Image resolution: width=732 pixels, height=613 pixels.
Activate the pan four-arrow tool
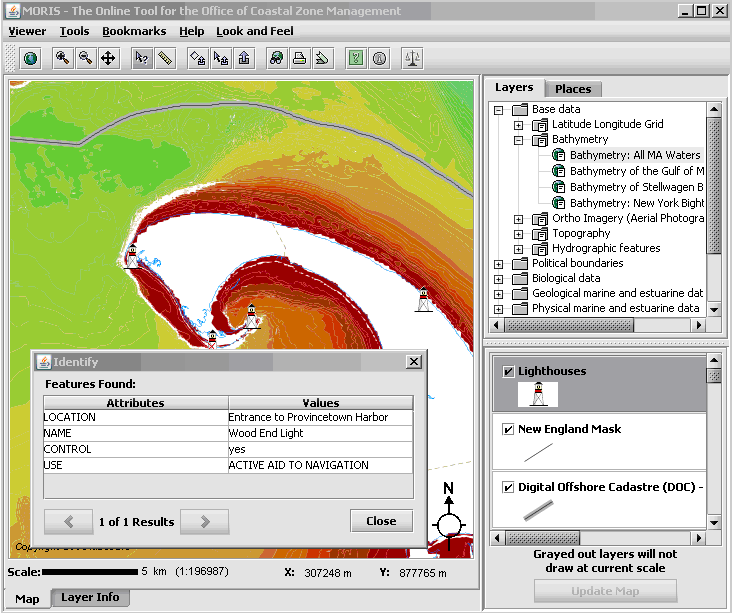[x=108, y=58]
